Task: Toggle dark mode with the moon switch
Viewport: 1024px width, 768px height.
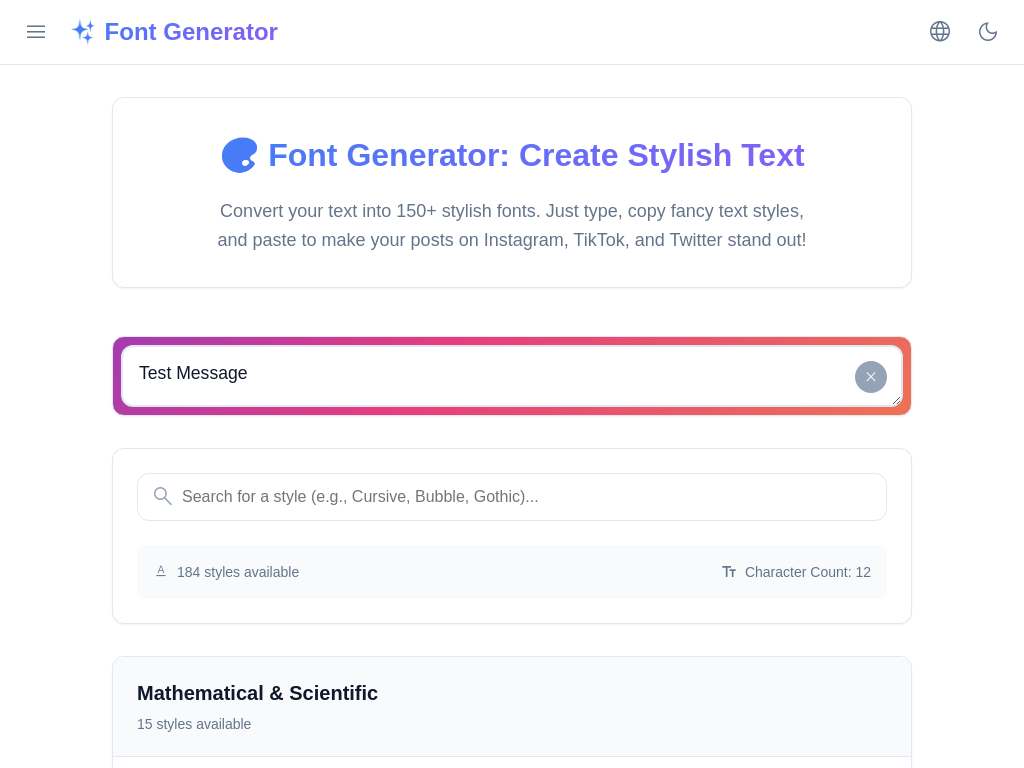Action: 988,31
